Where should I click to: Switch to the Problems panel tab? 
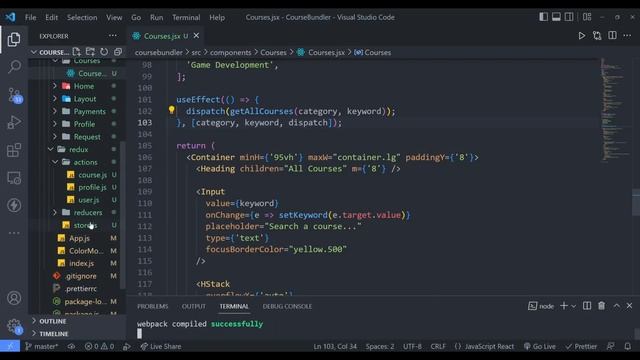(153, 306)
